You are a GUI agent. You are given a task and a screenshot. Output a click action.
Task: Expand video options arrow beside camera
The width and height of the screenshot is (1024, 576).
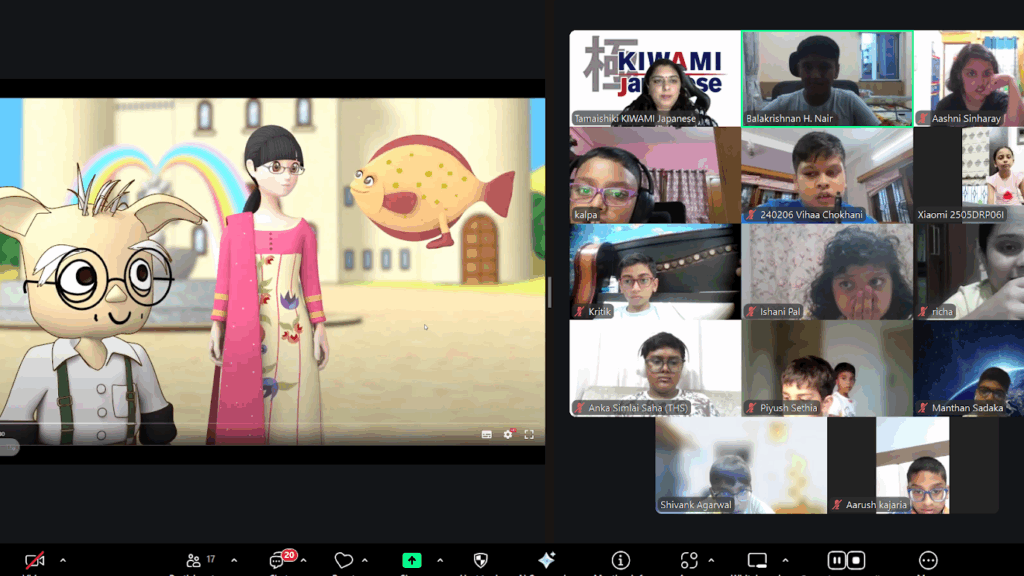pyautogui.click(x=62, y=560)
